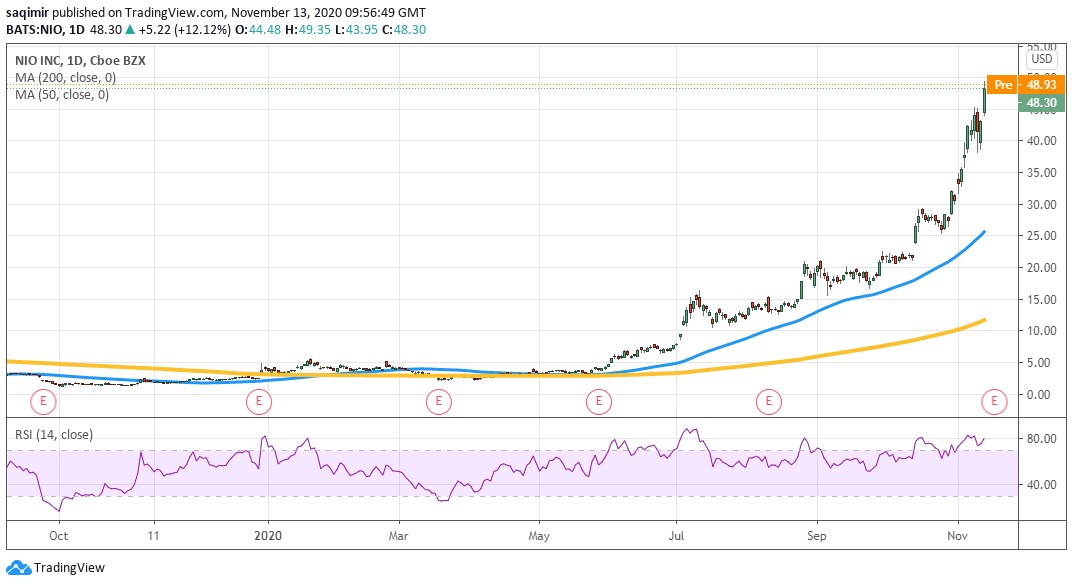Screen dimensions: 1073x586
Task: Click the rightmost earnings E marker near November
Action: coord(994,401)
